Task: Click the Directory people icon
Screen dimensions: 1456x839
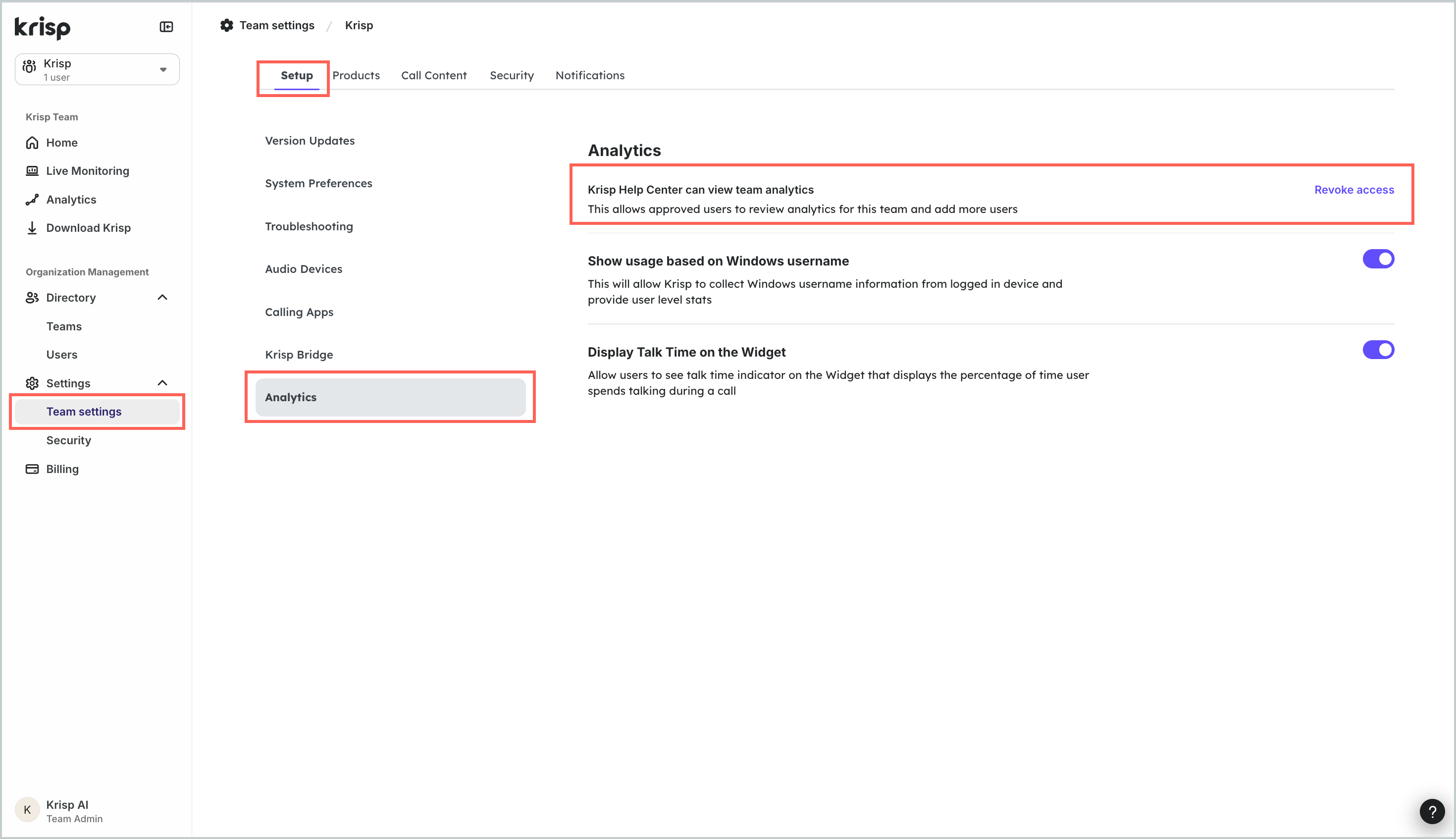Action: pos(32,297)
